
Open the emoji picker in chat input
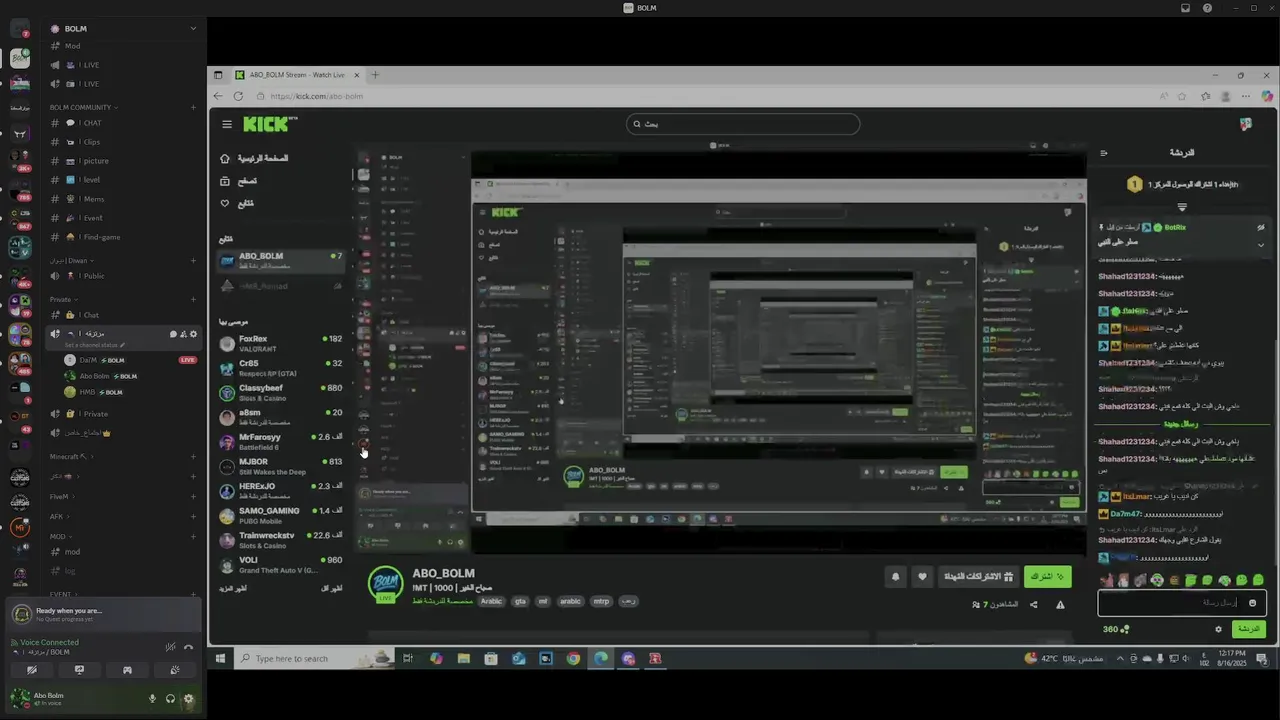(1252, 603)
